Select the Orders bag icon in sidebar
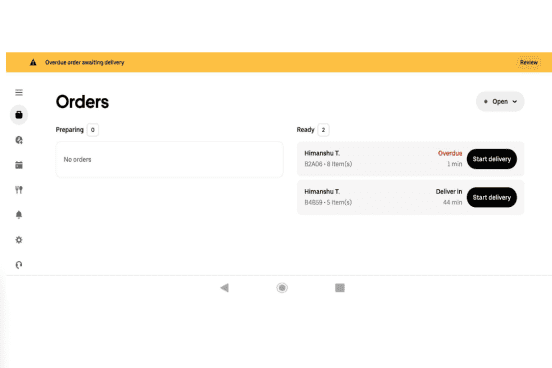Image resolution: width=552 pixels, height=368 pixels. coord(19,115)
